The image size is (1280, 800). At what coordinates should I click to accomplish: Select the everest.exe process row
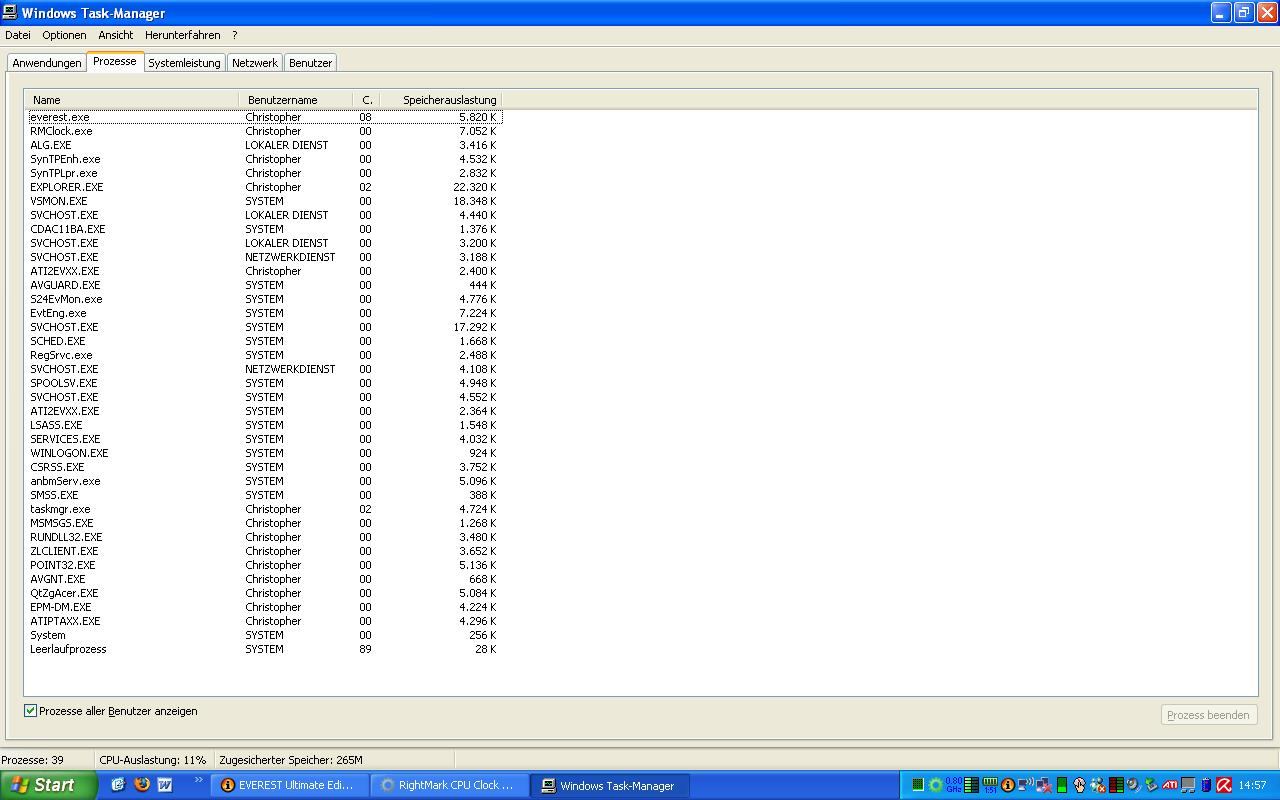point(264,117)
